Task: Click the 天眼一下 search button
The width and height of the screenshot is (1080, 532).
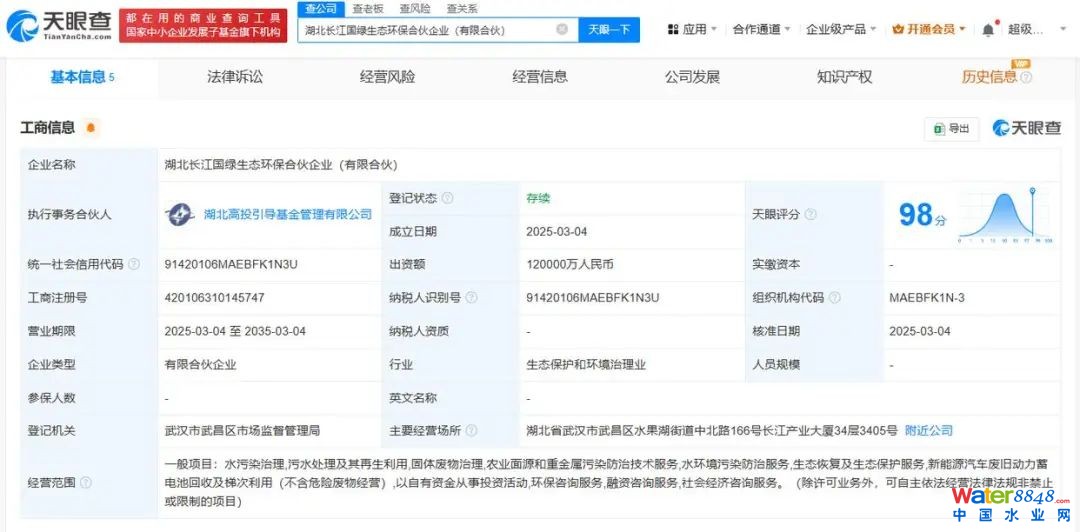Action: coord(608,30)
